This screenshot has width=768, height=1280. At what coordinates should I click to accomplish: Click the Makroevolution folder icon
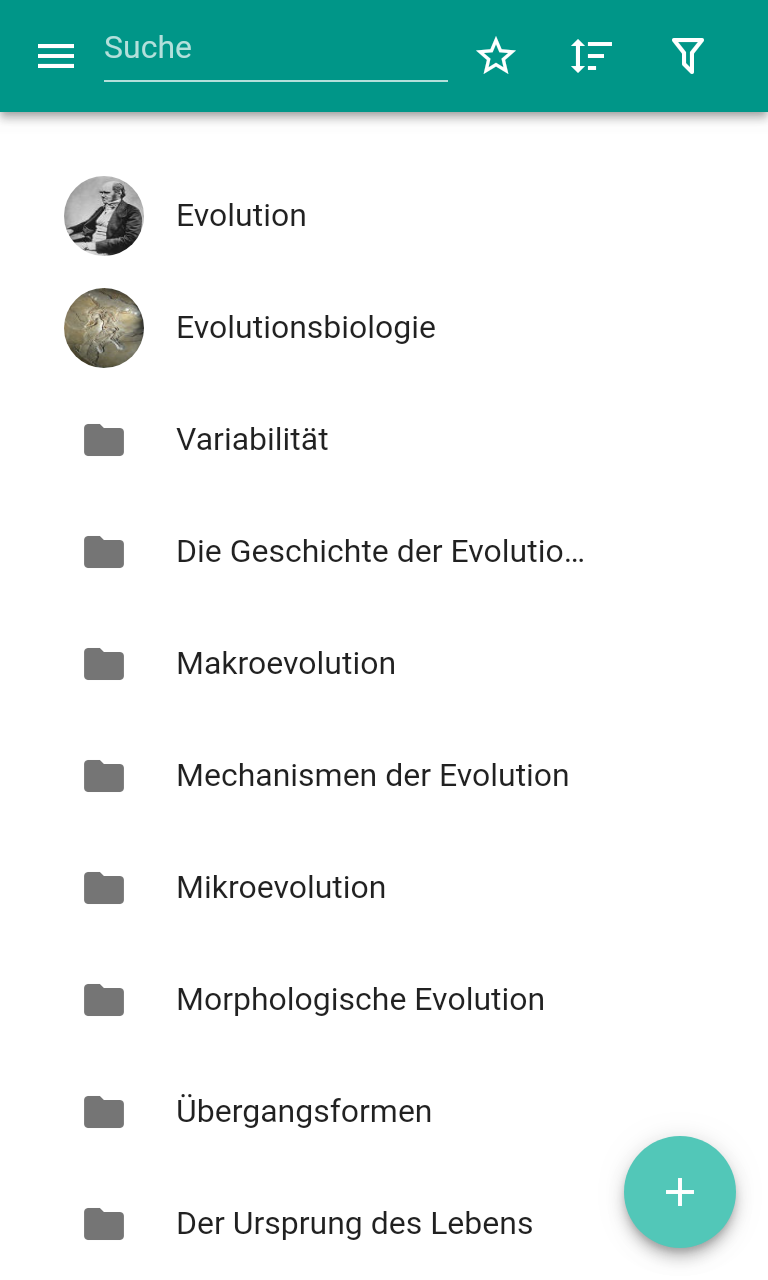pos(104,664)
